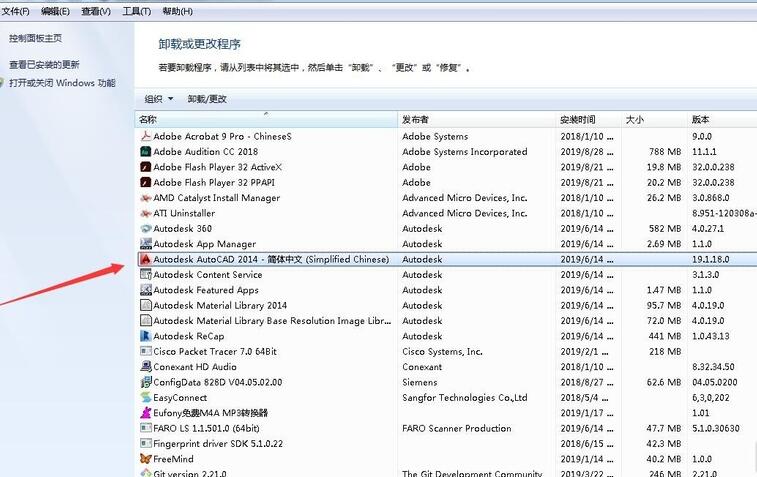
Task: Click the Autodesk 360 icon
Action: coord(145,228)
